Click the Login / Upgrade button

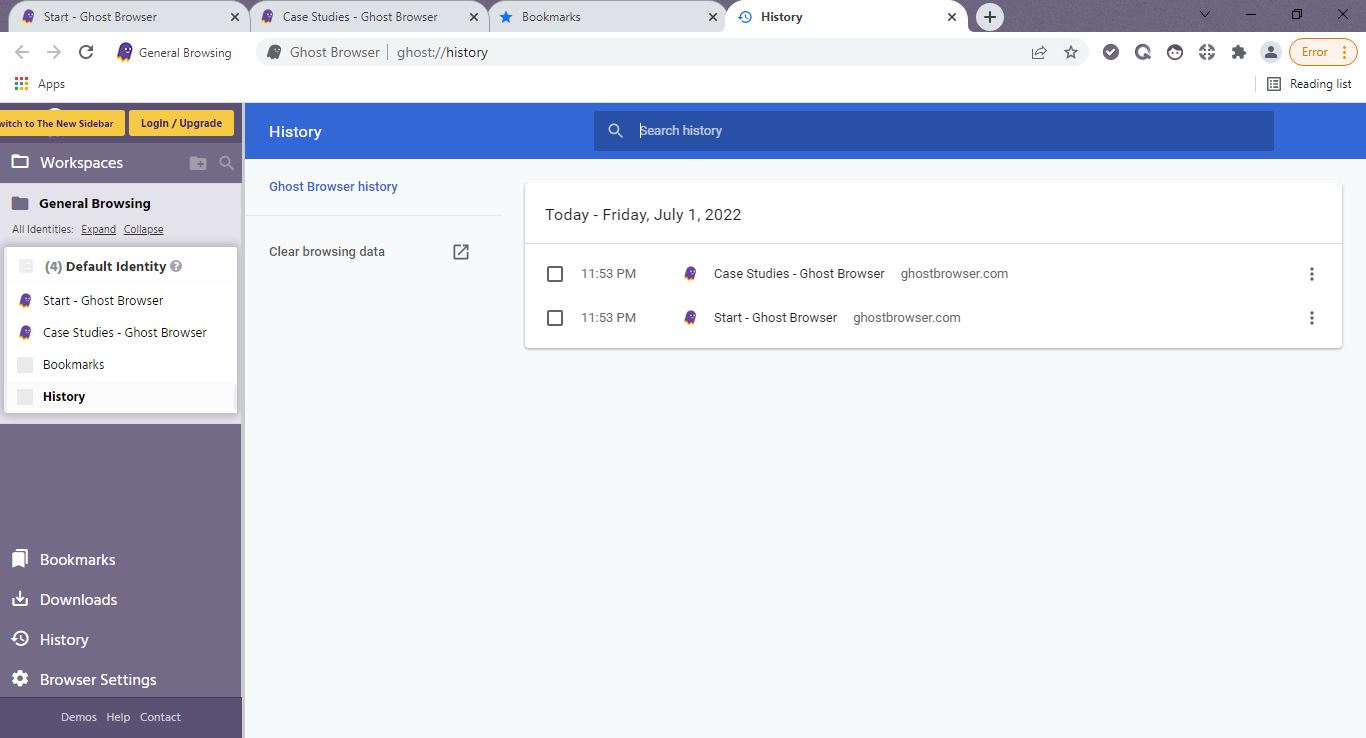point(181,123)
